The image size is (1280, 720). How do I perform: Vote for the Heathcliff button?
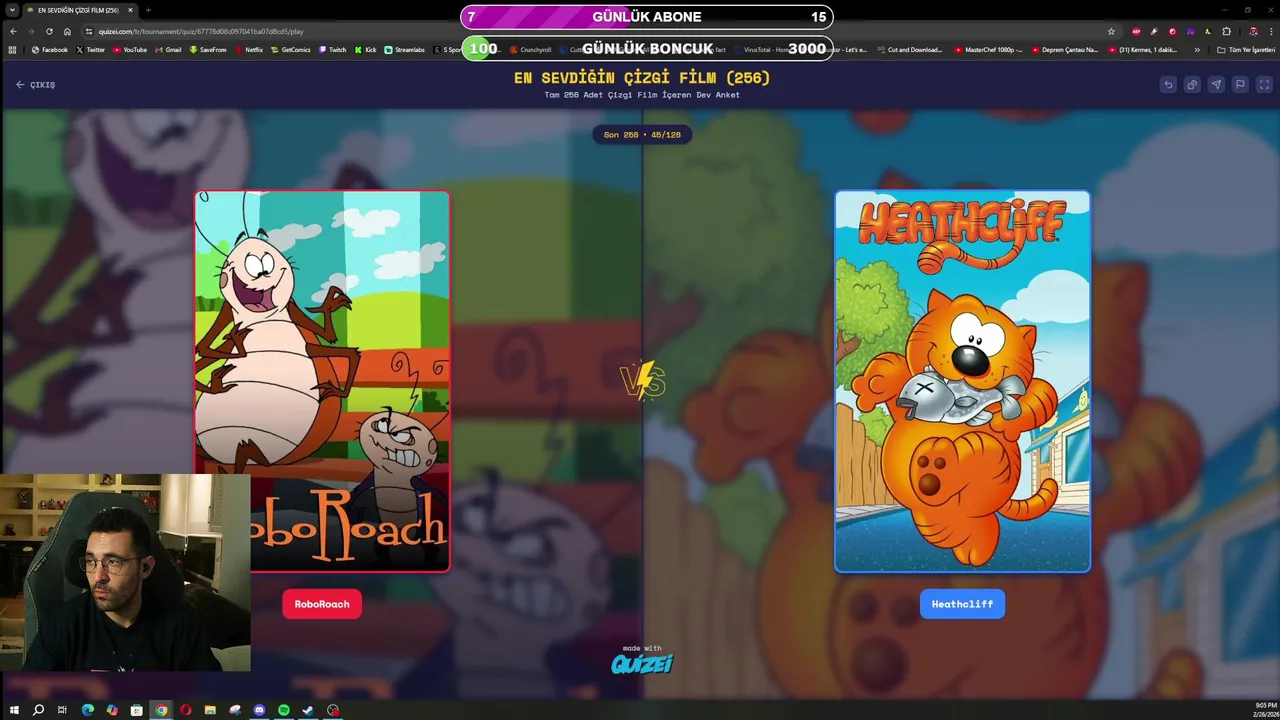click(x=962, y=604)
